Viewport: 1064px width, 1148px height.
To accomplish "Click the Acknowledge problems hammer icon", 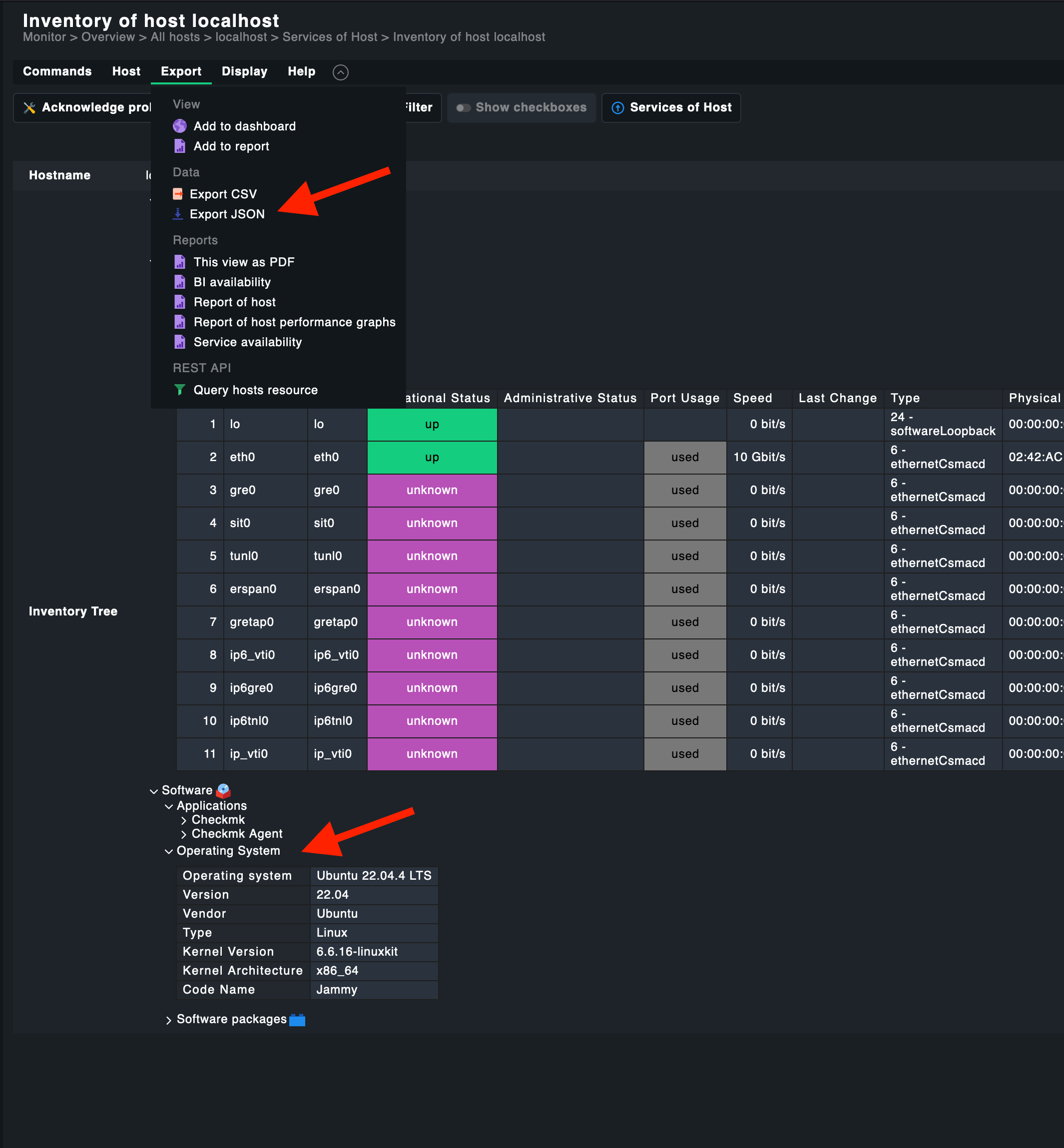I will (x=29, y=108).
